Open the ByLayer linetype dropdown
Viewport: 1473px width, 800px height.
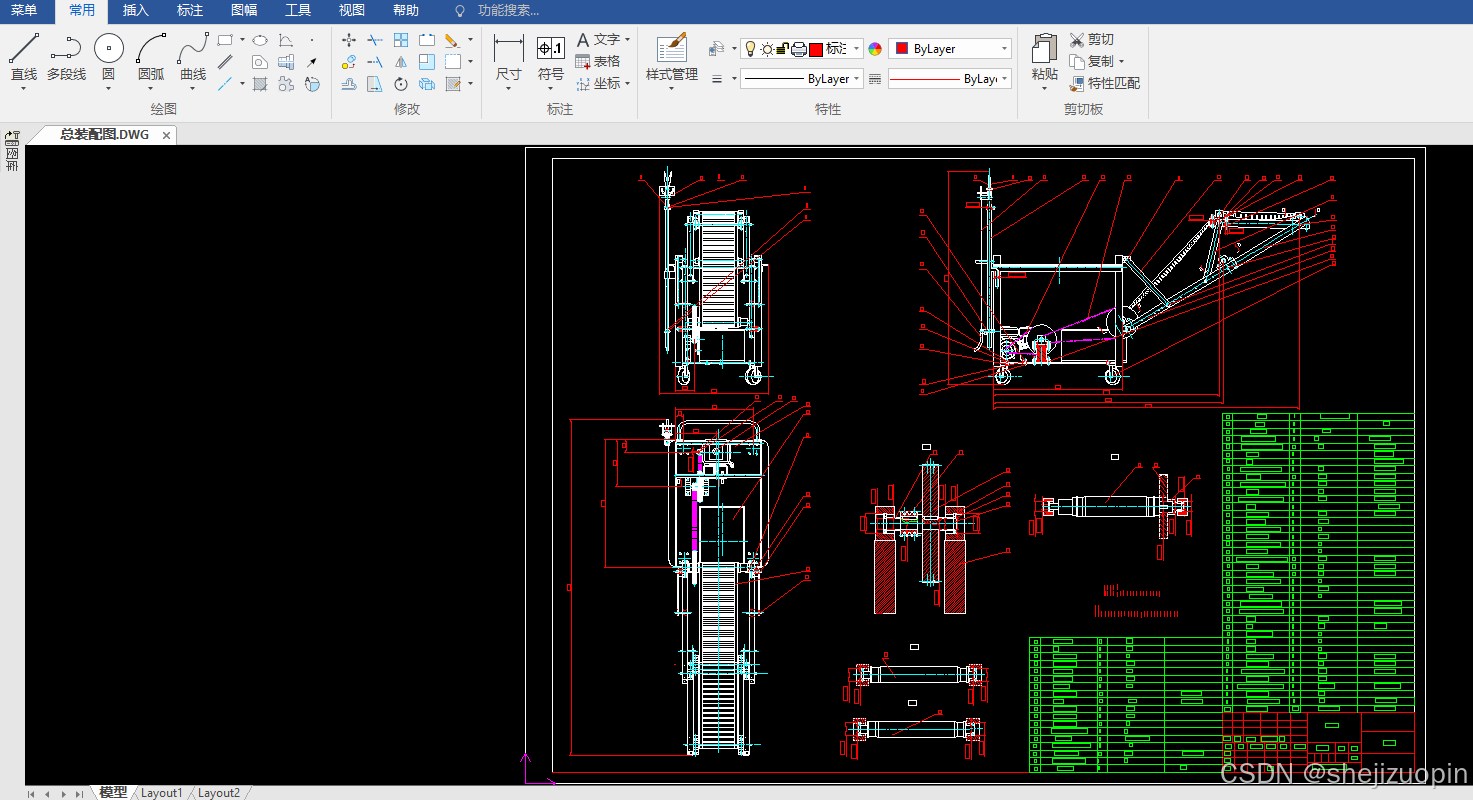(802, 78)
